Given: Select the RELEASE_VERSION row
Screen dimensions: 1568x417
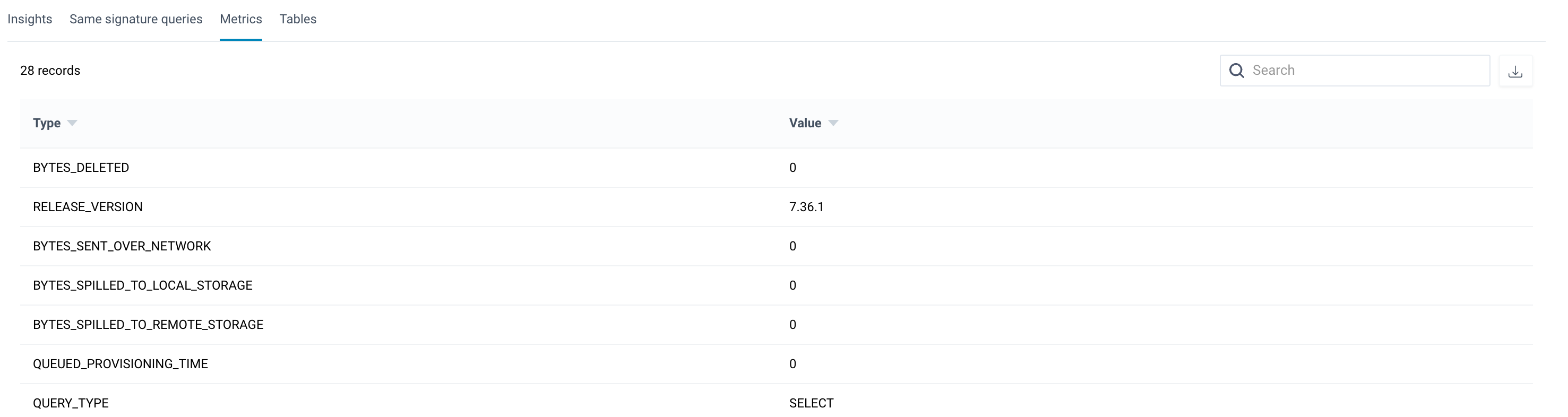Looking at the screenshot, I should [88, 206].
